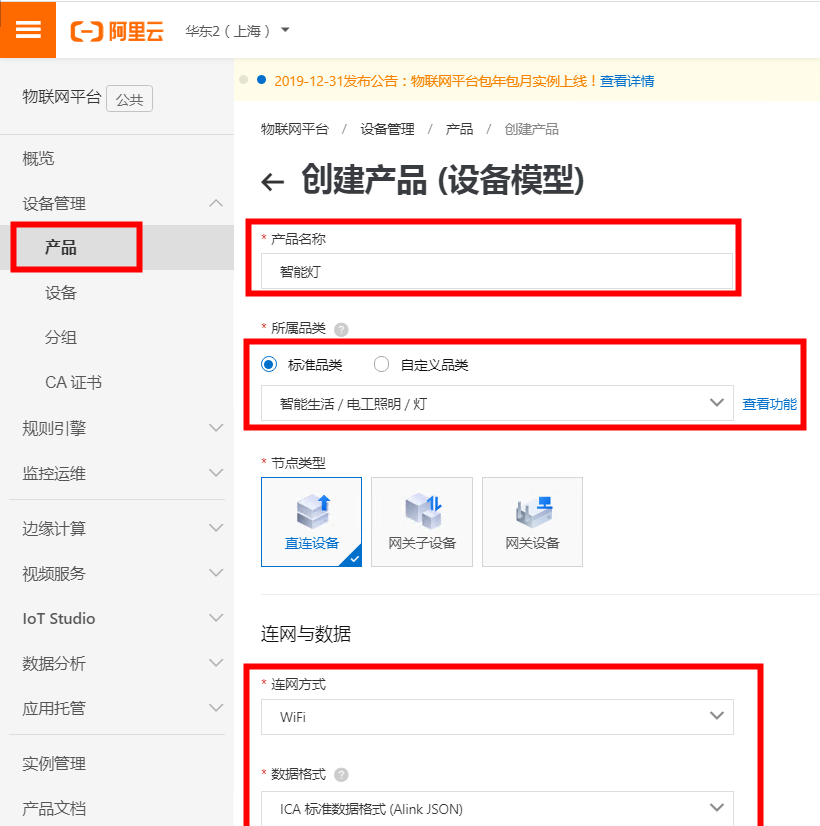Click the 产品名称 input field

tap(497, 271)
